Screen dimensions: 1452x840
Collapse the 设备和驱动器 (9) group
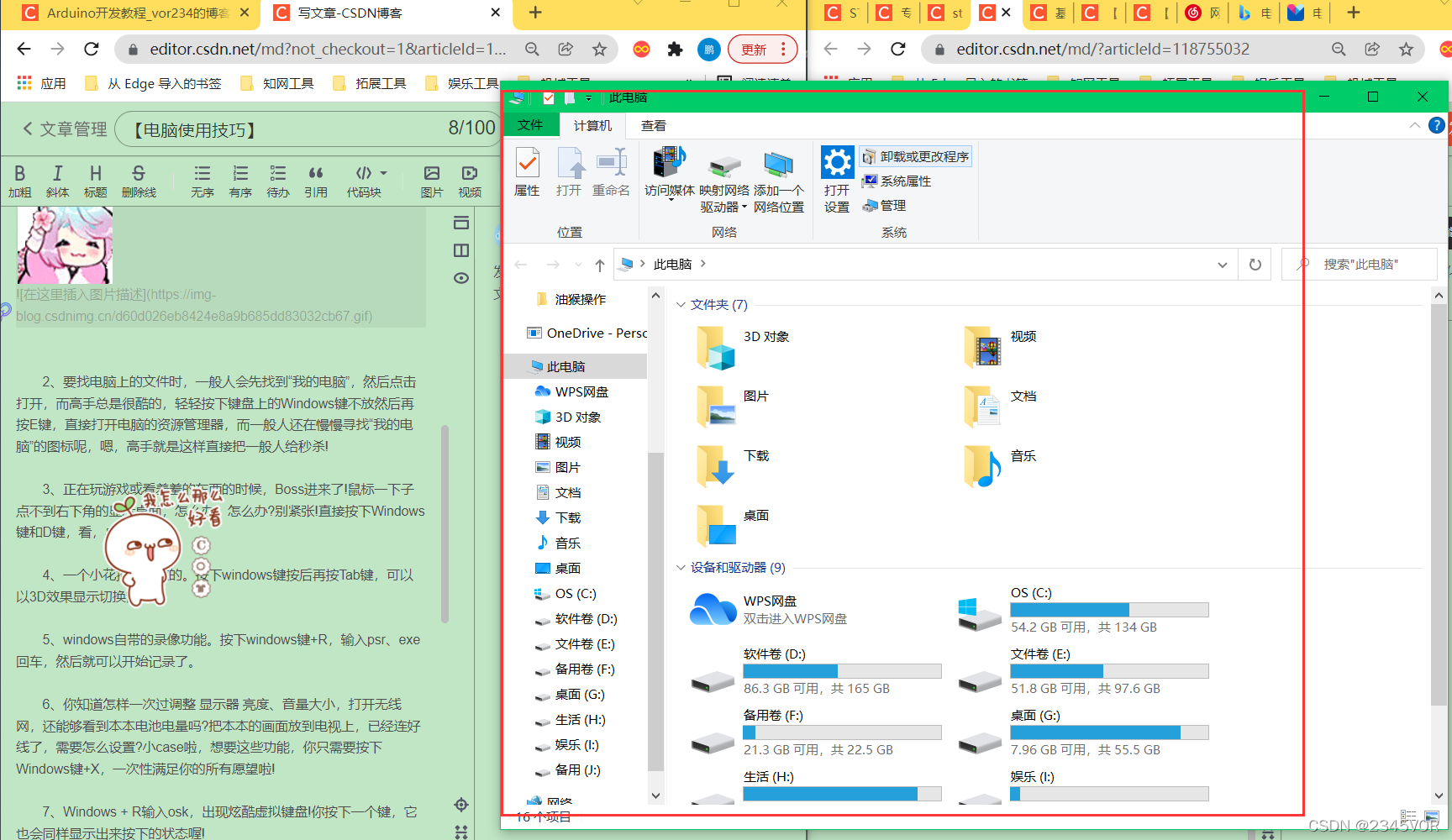coord(681,567)
